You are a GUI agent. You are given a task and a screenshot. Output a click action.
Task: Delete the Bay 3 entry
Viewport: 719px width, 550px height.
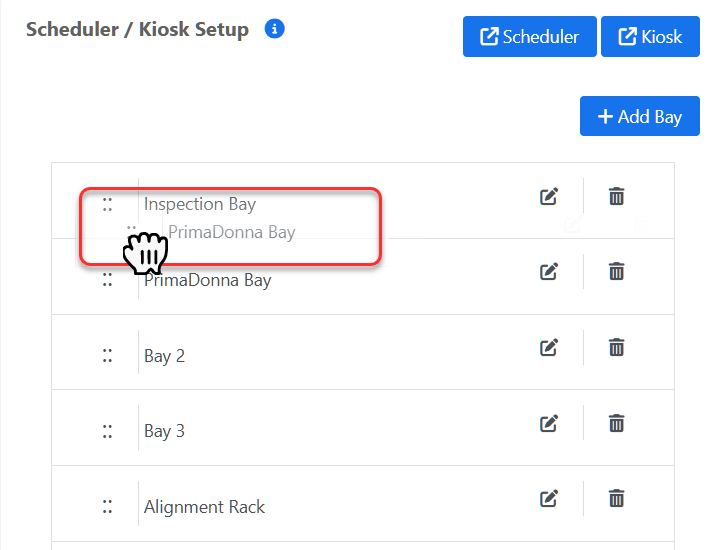pos(616,423)
